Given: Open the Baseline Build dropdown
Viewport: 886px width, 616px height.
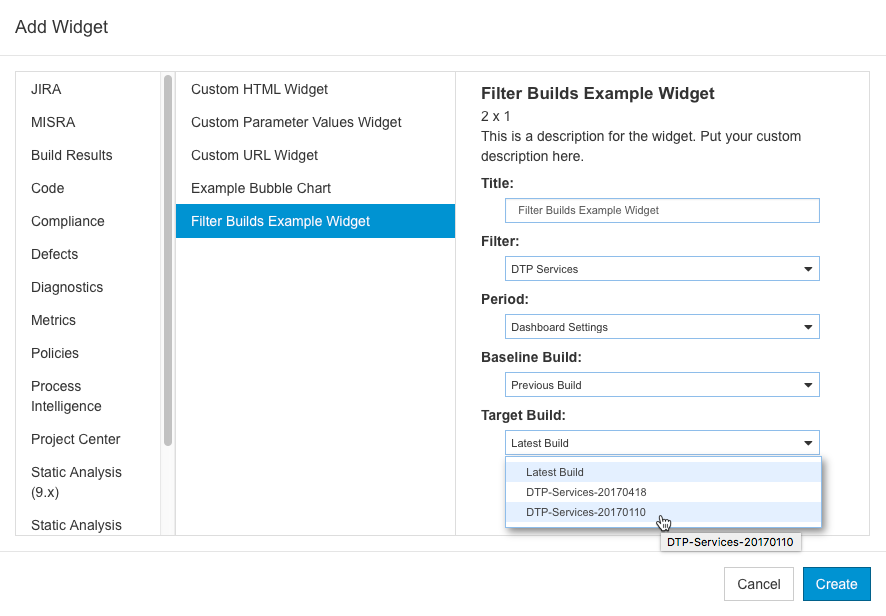Looking at the screenshot, I should 662,385.
